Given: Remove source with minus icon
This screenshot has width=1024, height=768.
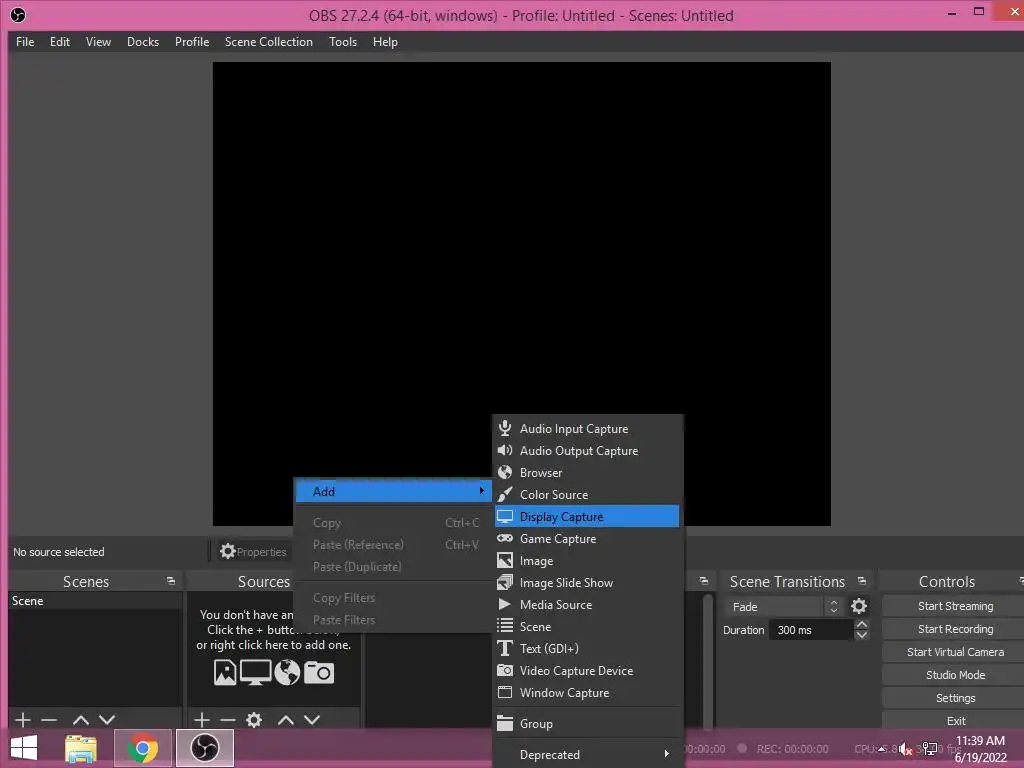Looking at the screenshot, I should tap(228, 720).
